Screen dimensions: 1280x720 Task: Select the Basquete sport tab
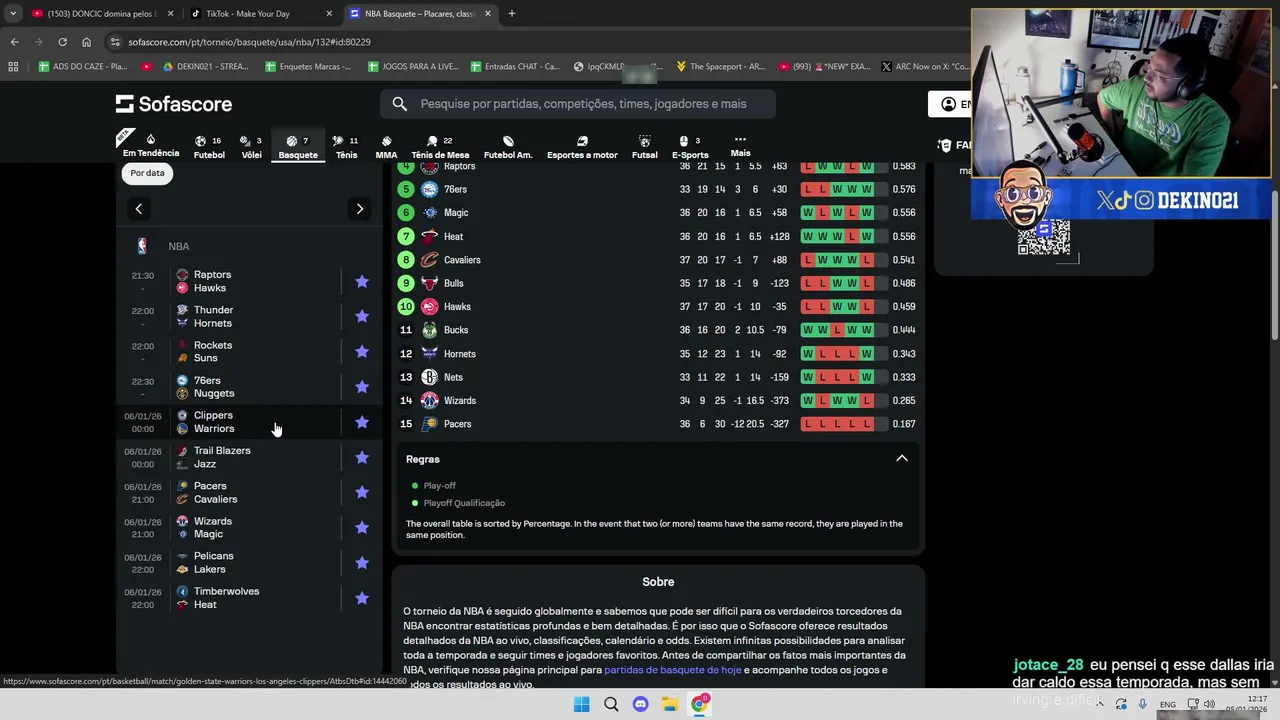(298, 147)
